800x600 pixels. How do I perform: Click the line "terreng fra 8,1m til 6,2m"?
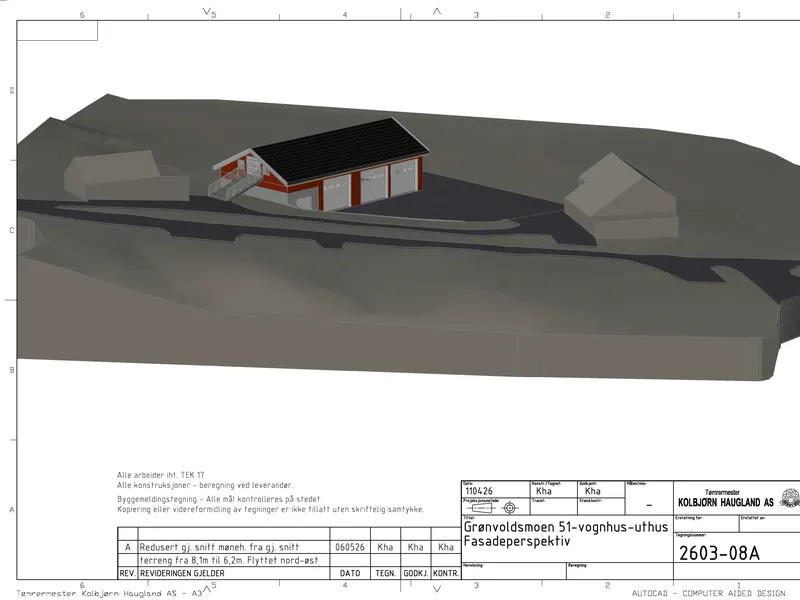click(x=196, y=560)
